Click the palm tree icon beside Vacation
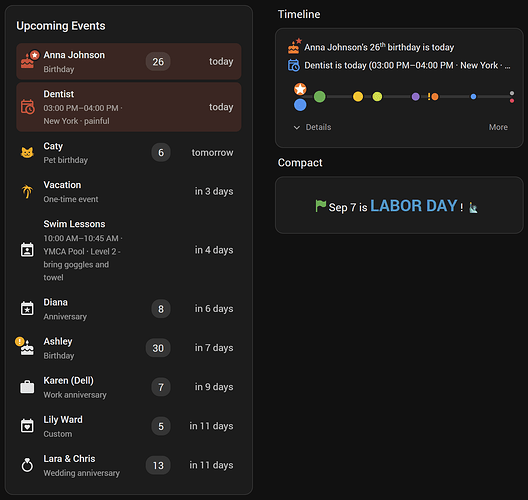This screenshot has height=500, width=528. click(x=27, y=192)
